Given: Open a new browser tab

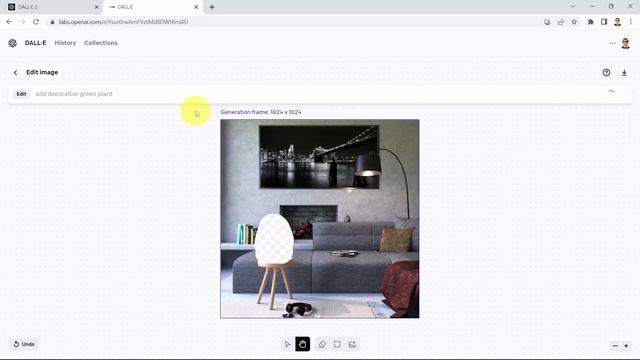Looking at the screenshot, I should [x=212, y=7].
